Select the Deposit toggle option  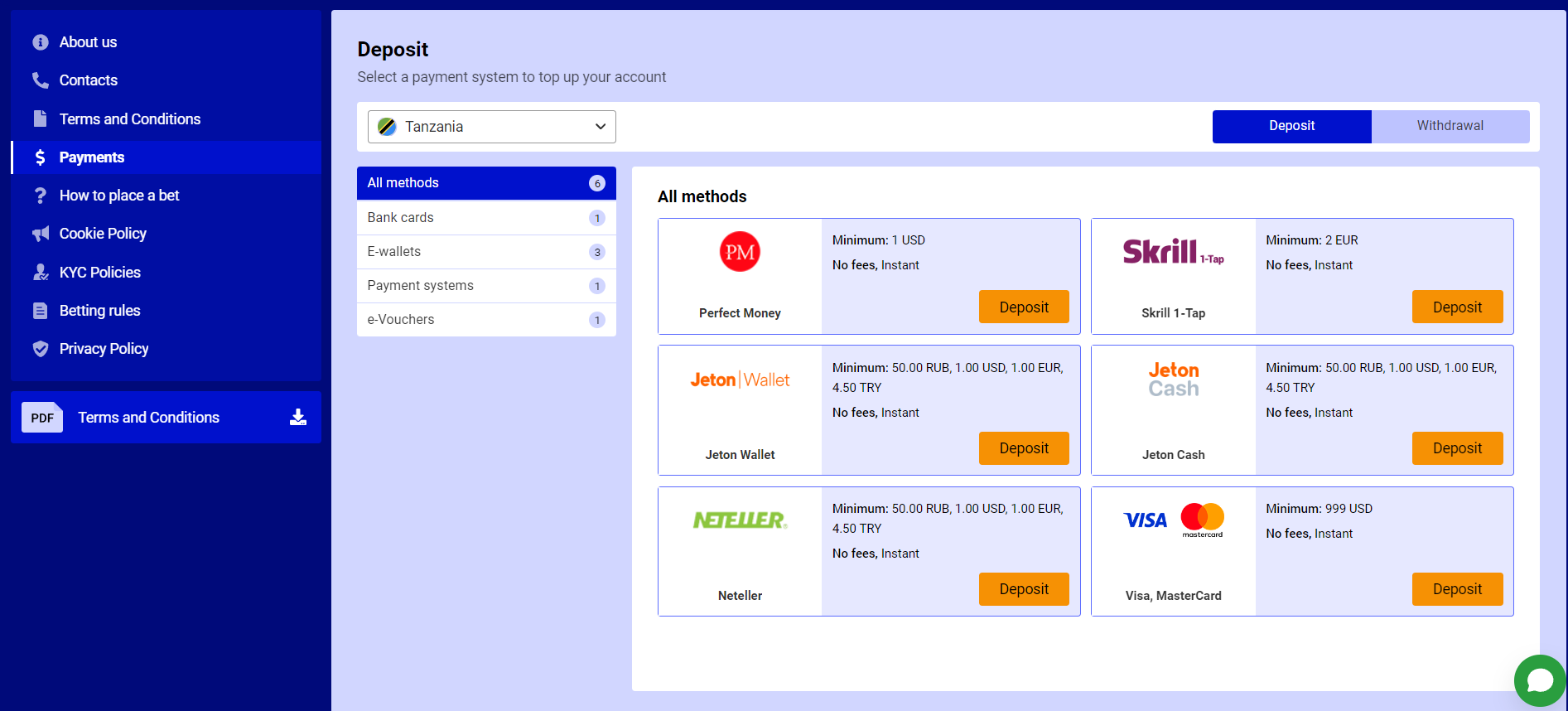[1291, 126]
